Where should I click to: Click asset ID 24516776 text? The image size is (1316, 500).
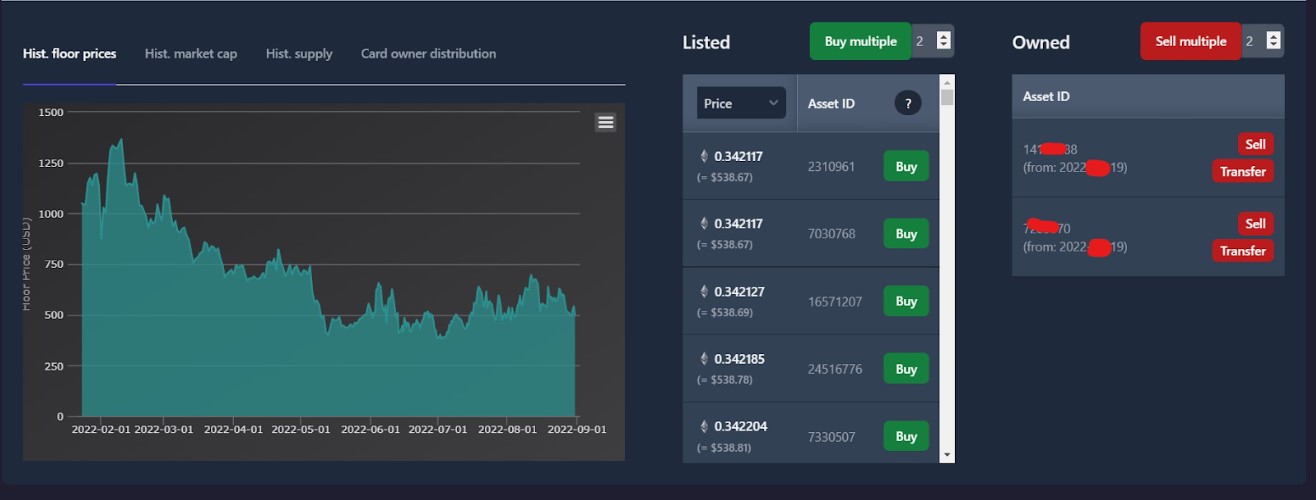click(835, 368)
